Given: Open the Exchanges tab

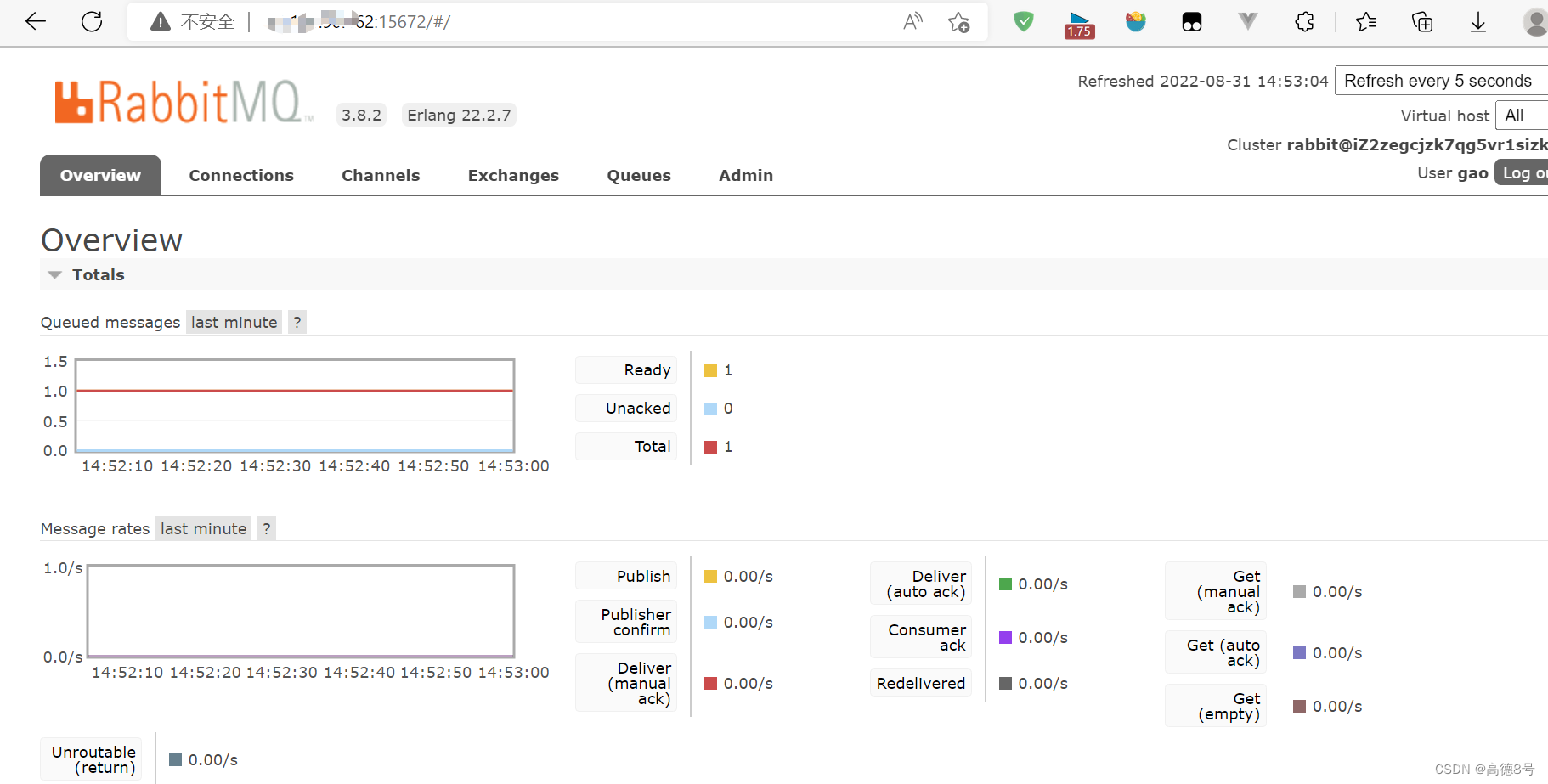Looking at the screenshot, I should (x=513, y=175).
